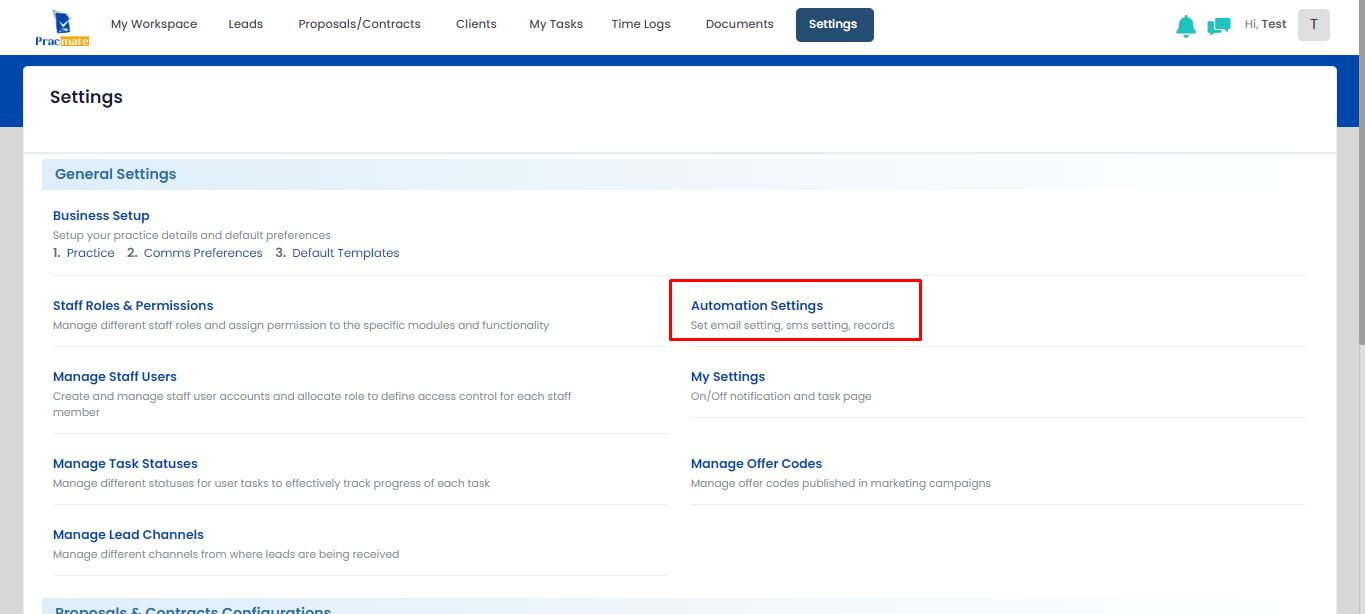Open Time Logs page
This screenshot has width=1365, height=614.
(x=641, y=24)
